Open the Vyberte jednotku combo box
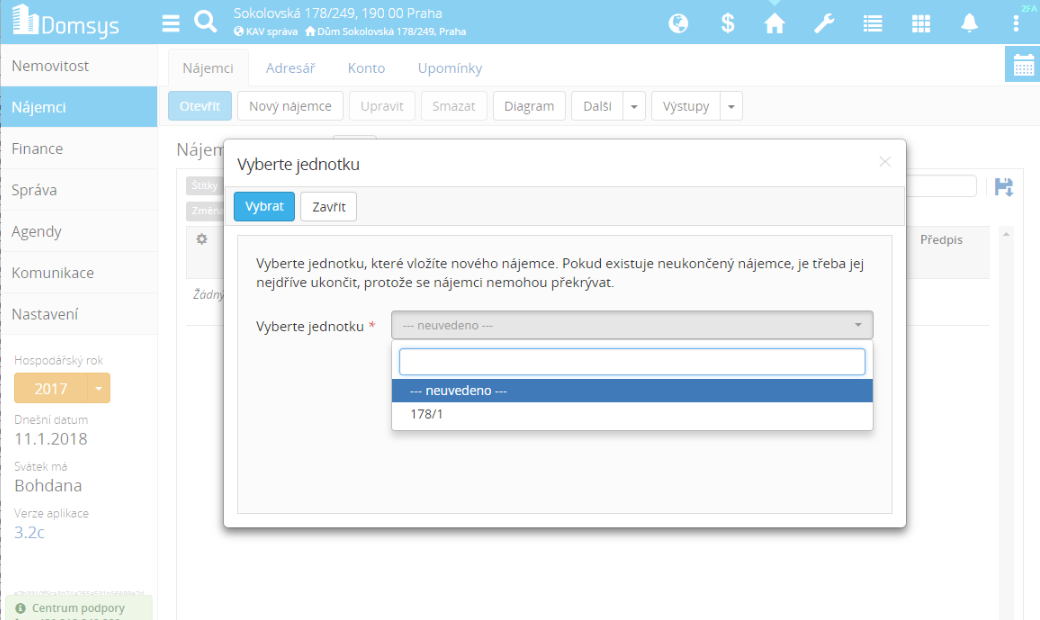This screenshot has width=1040, height=620. [x=631, y=325]
